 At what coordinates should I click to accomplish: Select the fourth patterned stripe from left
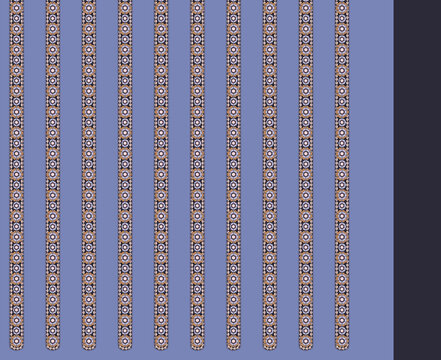[x=125, y=175]
